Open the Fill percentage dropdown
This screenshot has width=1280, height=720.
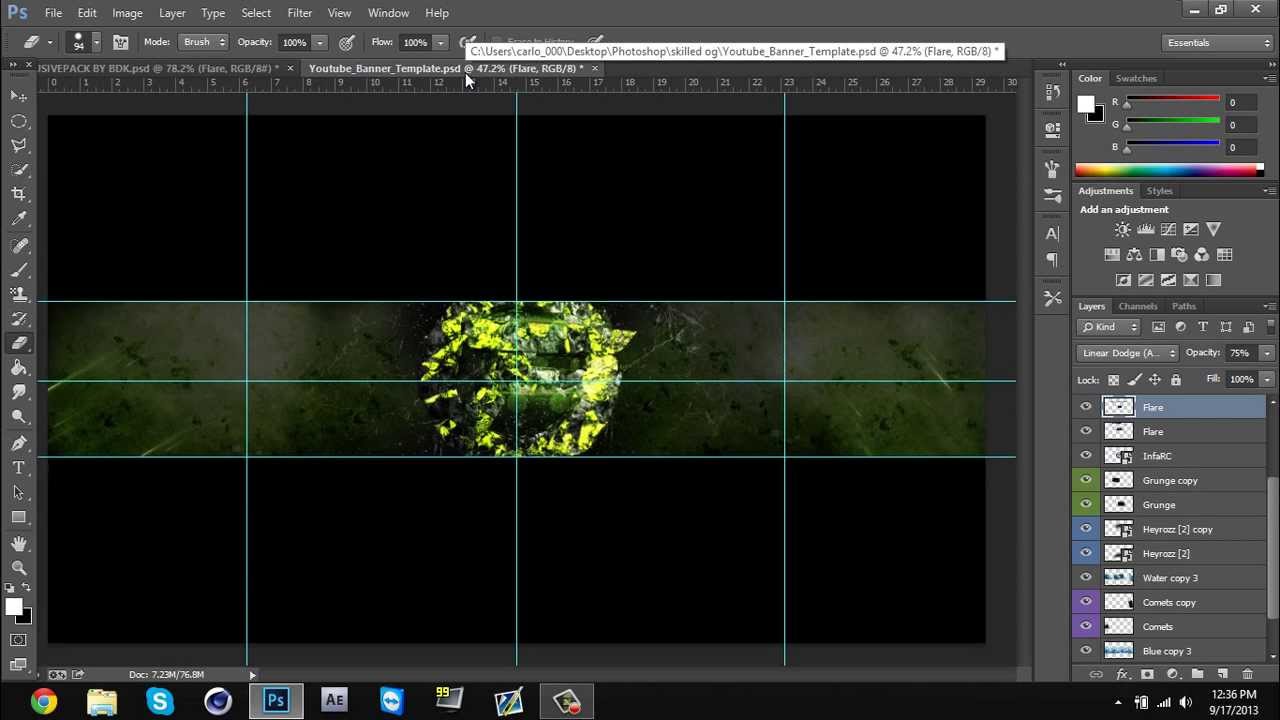(1266, 380)
